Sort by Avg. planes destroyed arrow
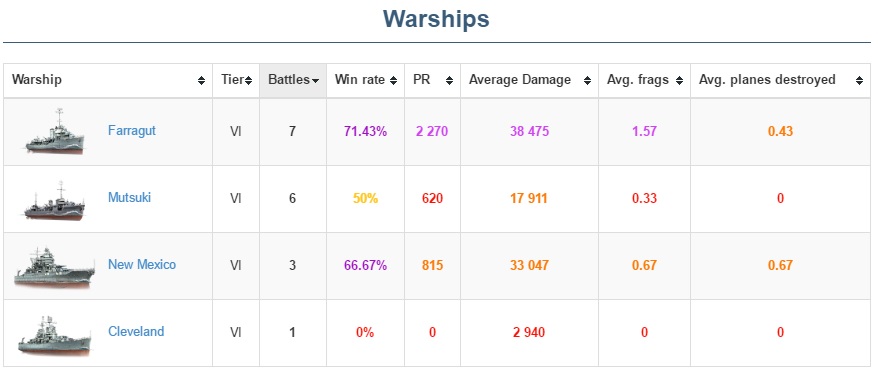878x381 pixels. point(860,81)
